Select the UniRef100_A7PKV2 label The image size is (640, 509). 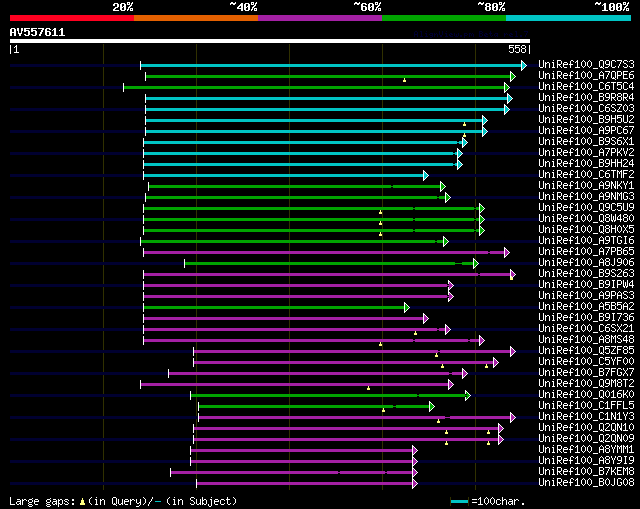point(586,153)
